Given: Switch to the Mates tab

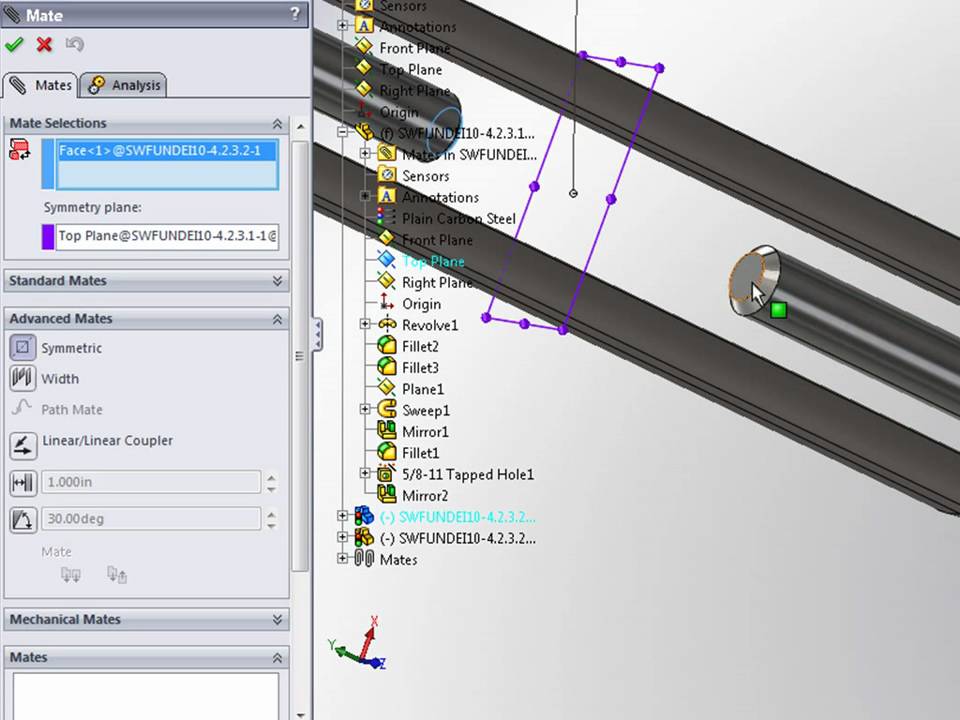Looking at the screenshot, I should click(x=40, y=85).
